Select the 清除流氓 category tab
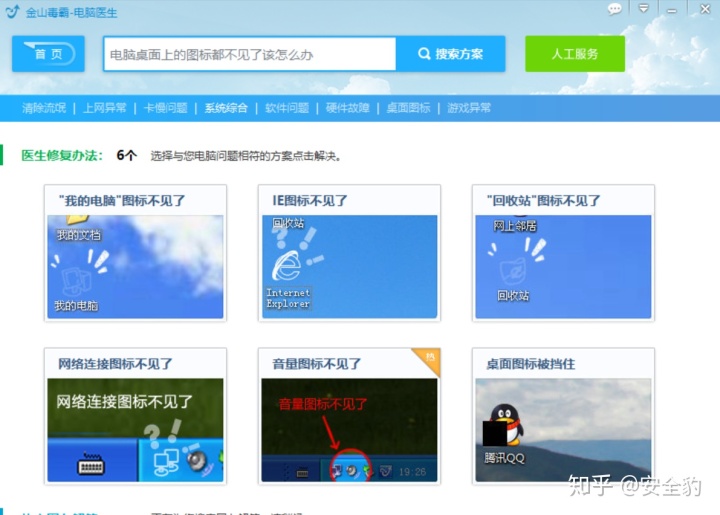The image size is (720, 515). tap(44, 108)
